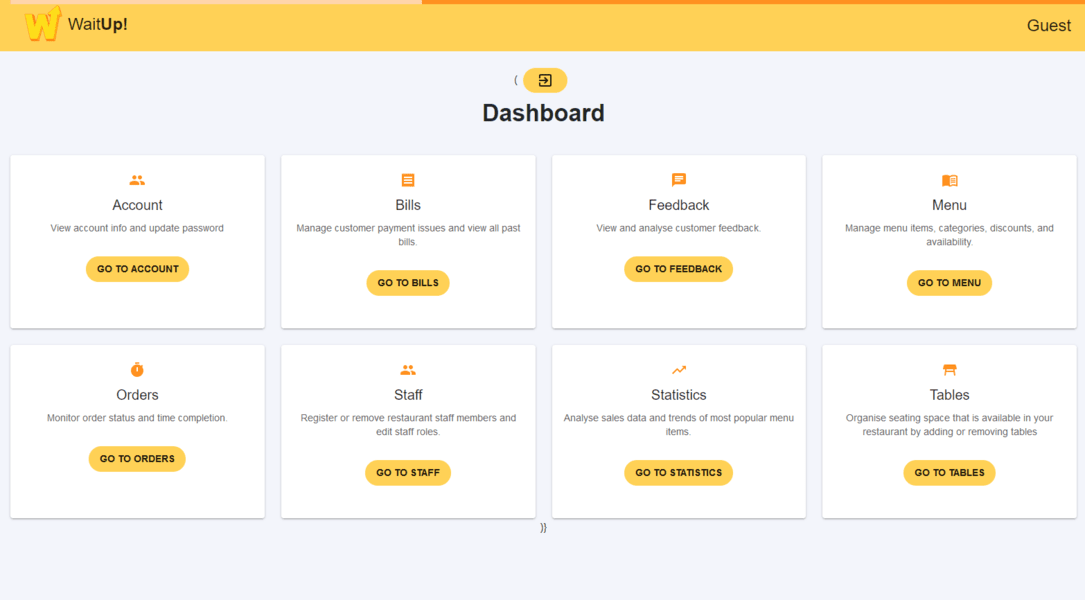Click the Statistics trending-up icon
This screenshot has height=600, width=1085.
pos(679,370)
